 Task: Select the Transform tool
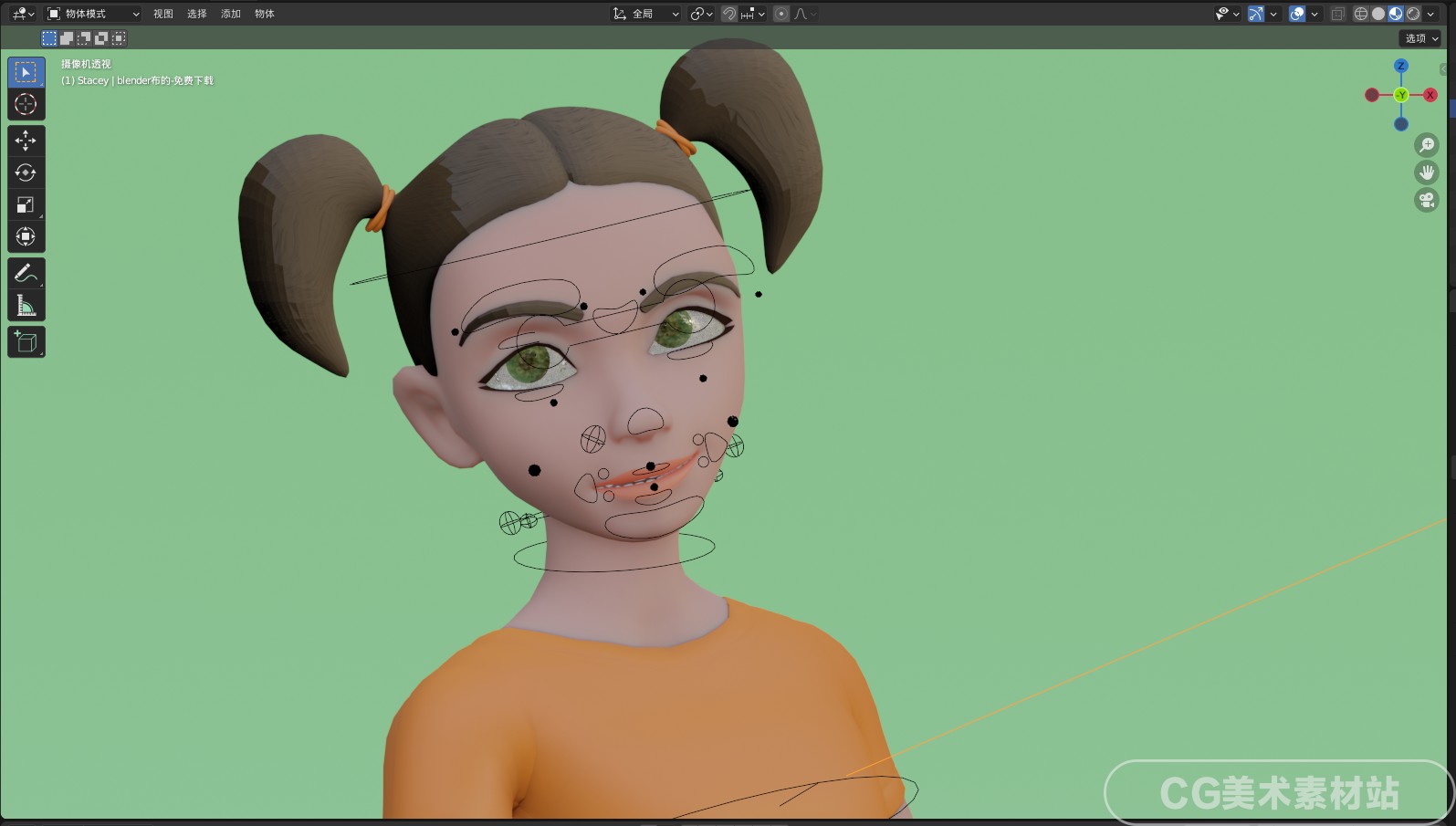[26, 236]
